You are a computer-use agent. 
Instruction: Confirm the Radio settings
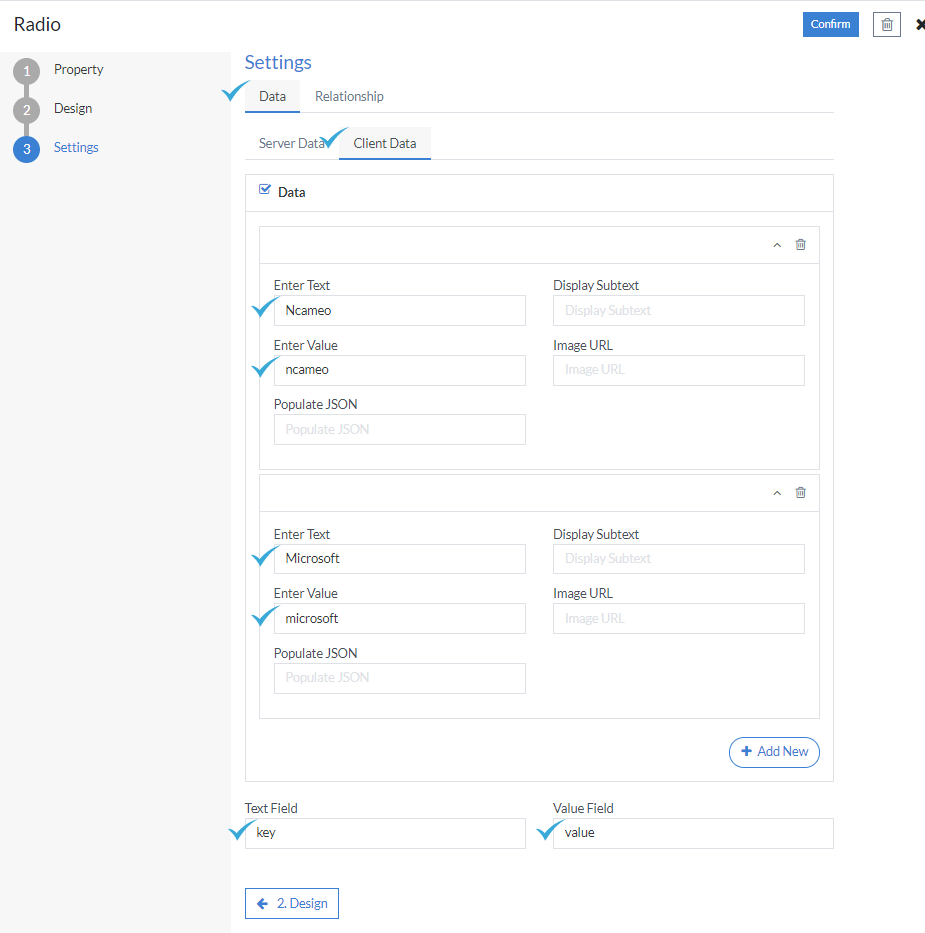(830, 24)
